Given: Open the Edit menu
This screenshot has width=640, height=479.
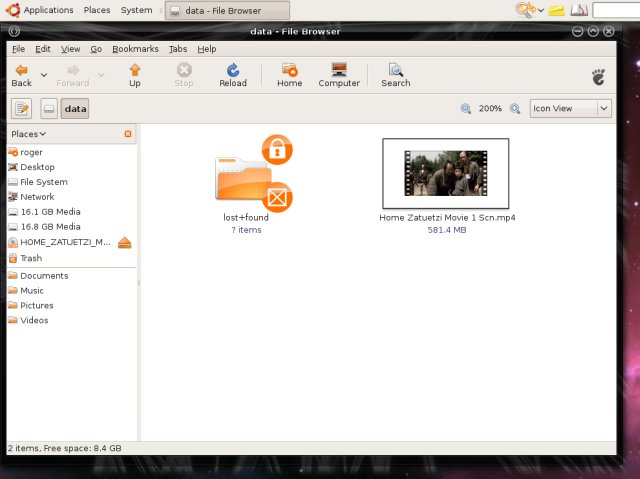Looking at the screenshot, I should click(x=43, y=48).
